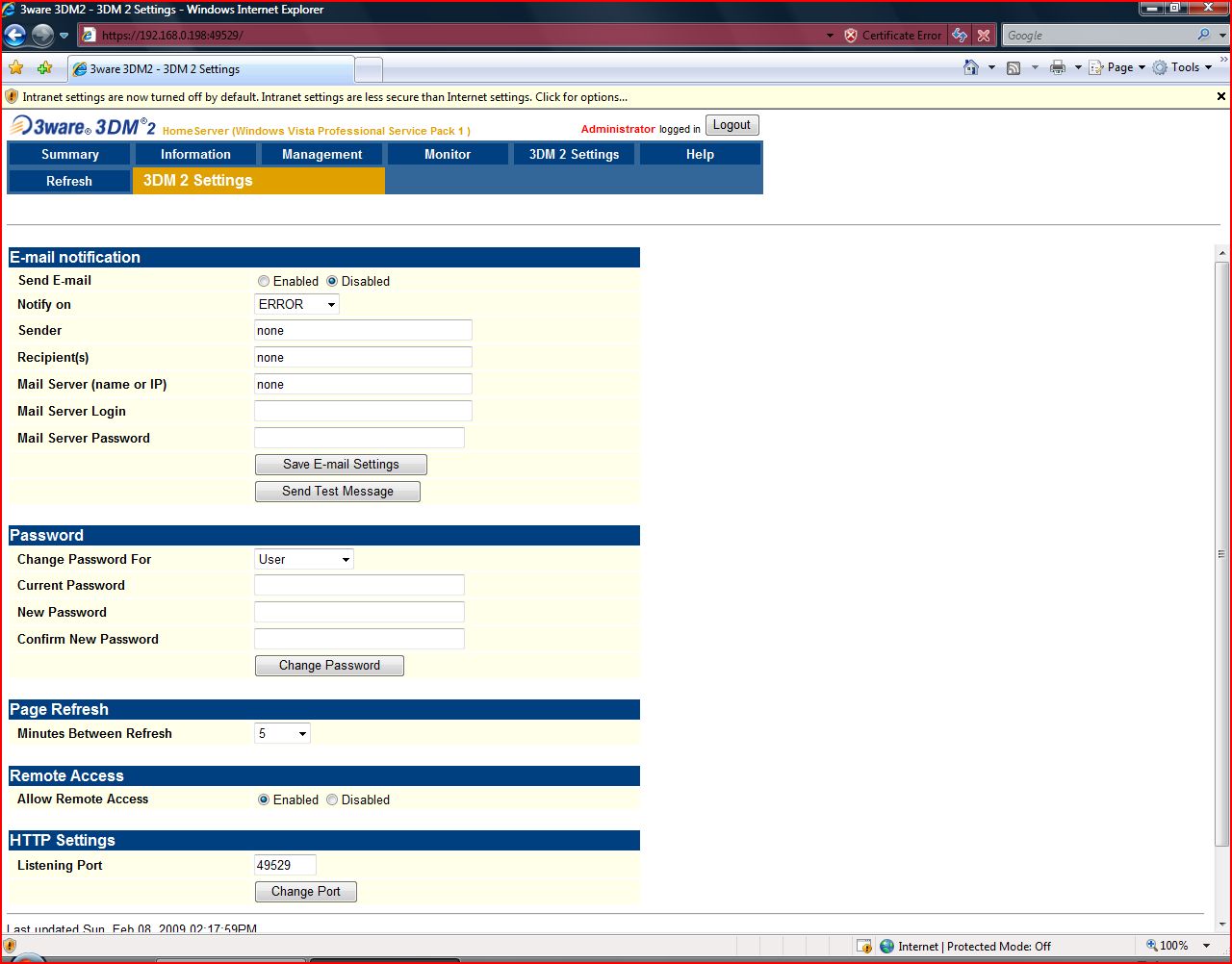Open the recent pages dropdown arrow

tap(64, 36)
